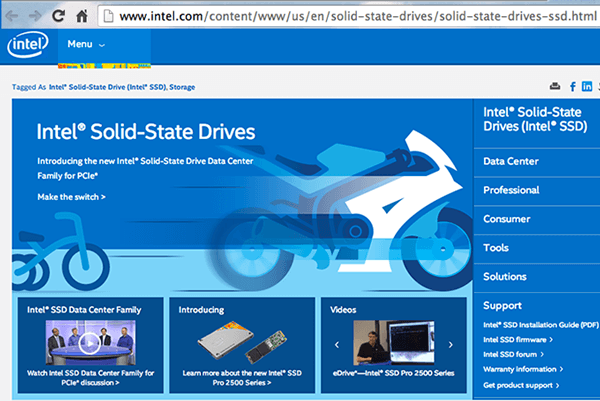Go forward with the browser forward arrow
Image resolution: width=600 pixels, height=401 pixels.
click(x=35, y=16)
